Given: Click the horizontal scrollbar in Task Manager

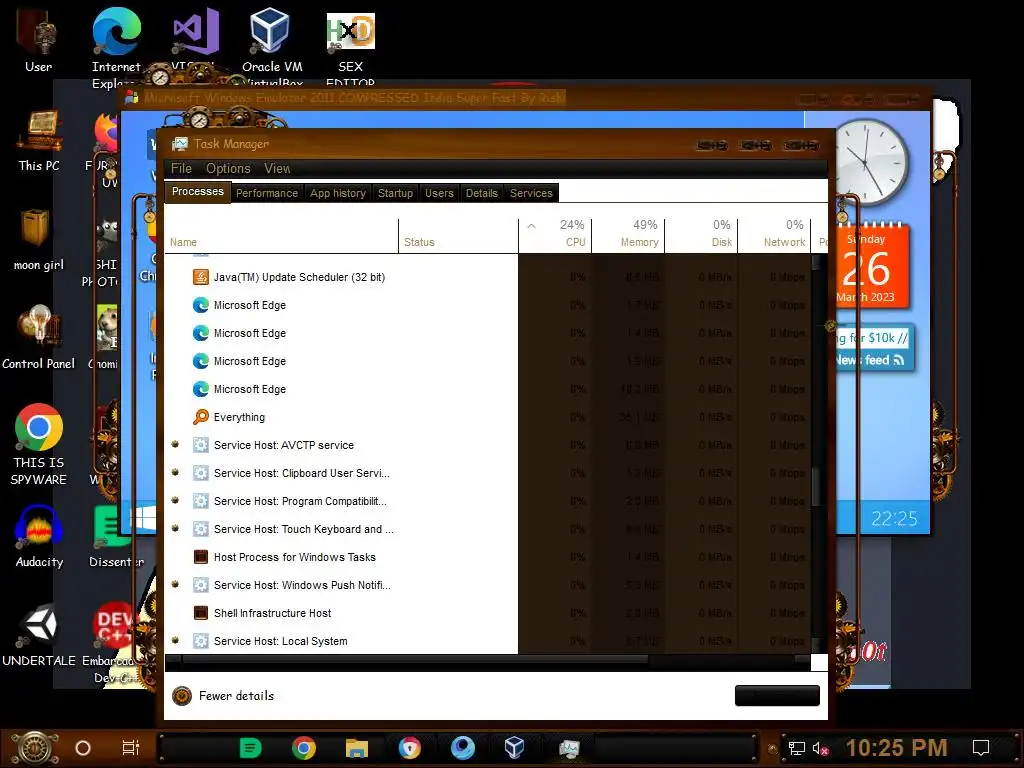Looking at the screenshot, I should [x=415, y=660].
